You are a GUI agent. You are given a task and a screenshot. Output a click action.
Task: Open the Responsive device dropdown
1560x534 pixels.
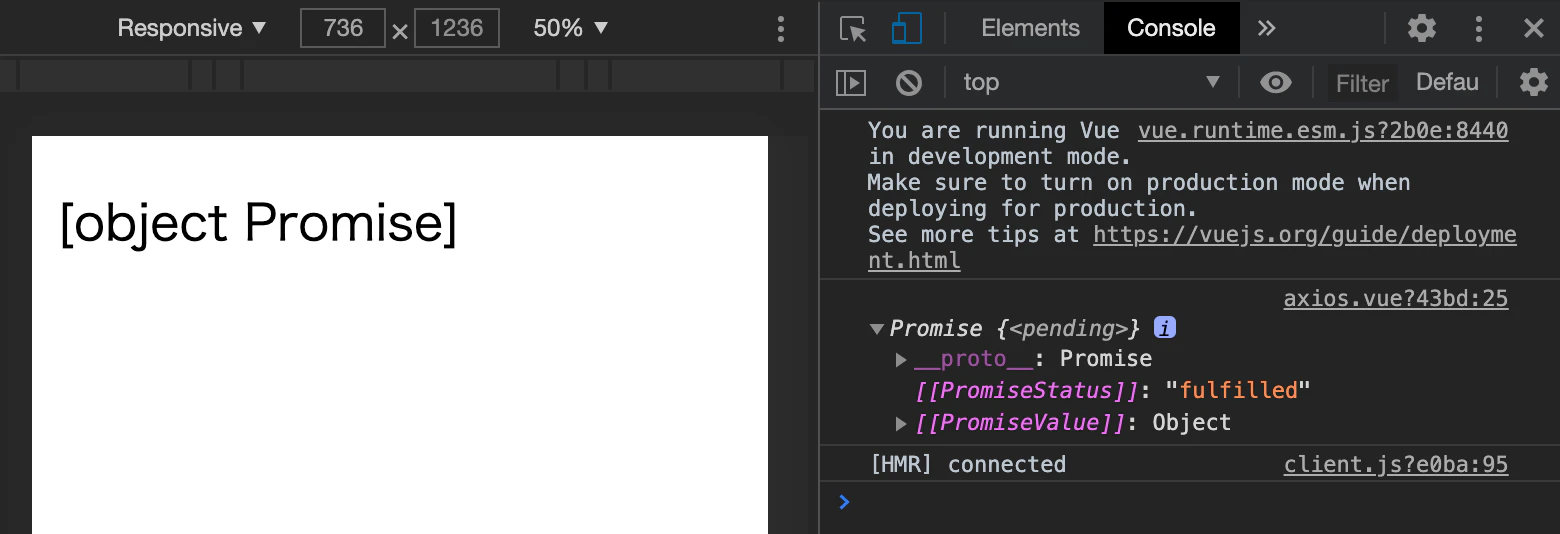pyautogui.click(x=192, y=28)
